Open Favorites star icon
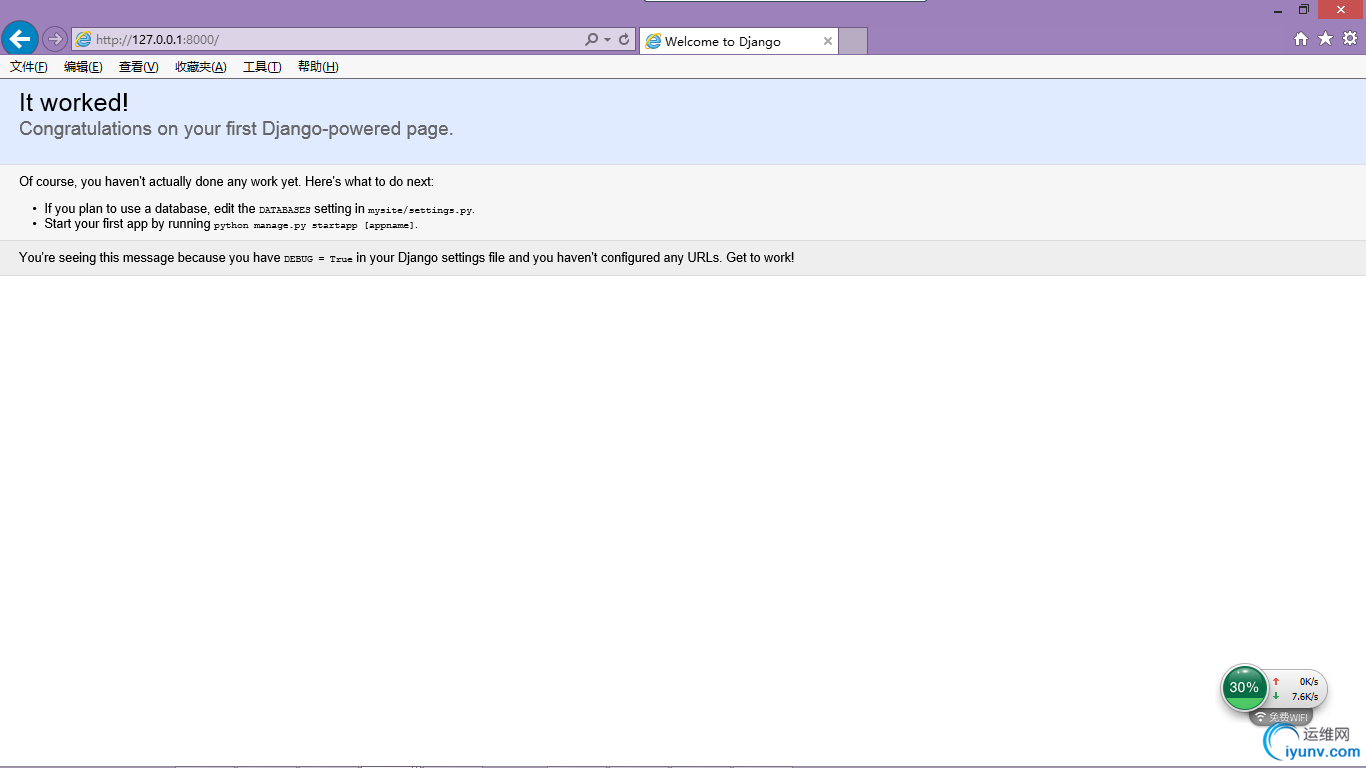 pyautogui.click(x=1325, y=39)
